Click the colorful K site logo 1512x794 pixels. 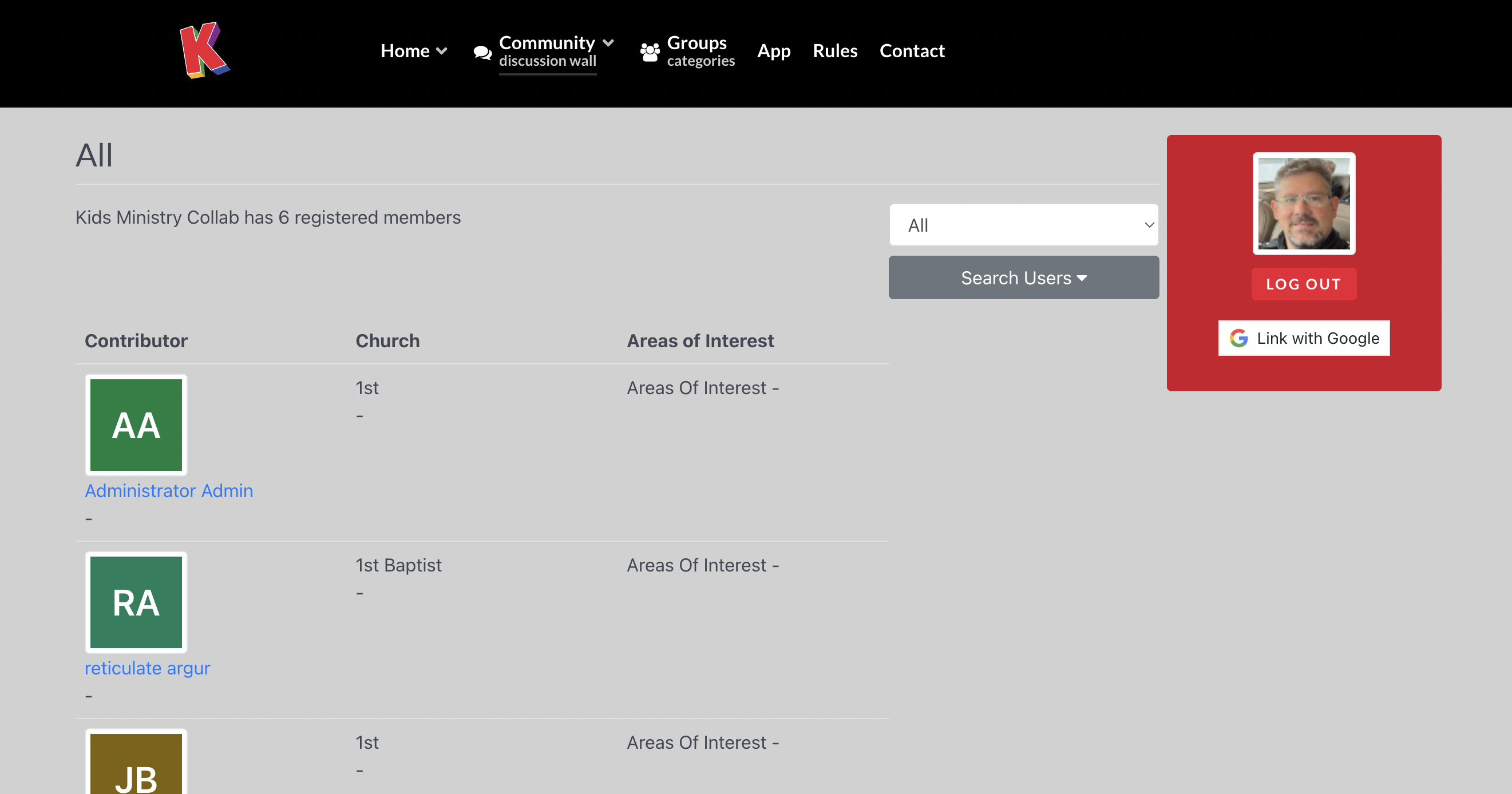tap(204, 50)
